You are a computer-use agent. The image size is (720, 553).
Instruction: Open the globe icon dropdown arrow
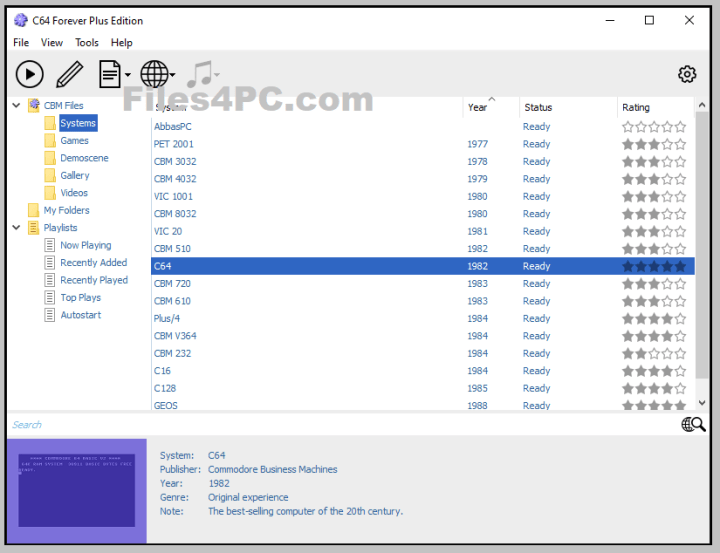172,74
